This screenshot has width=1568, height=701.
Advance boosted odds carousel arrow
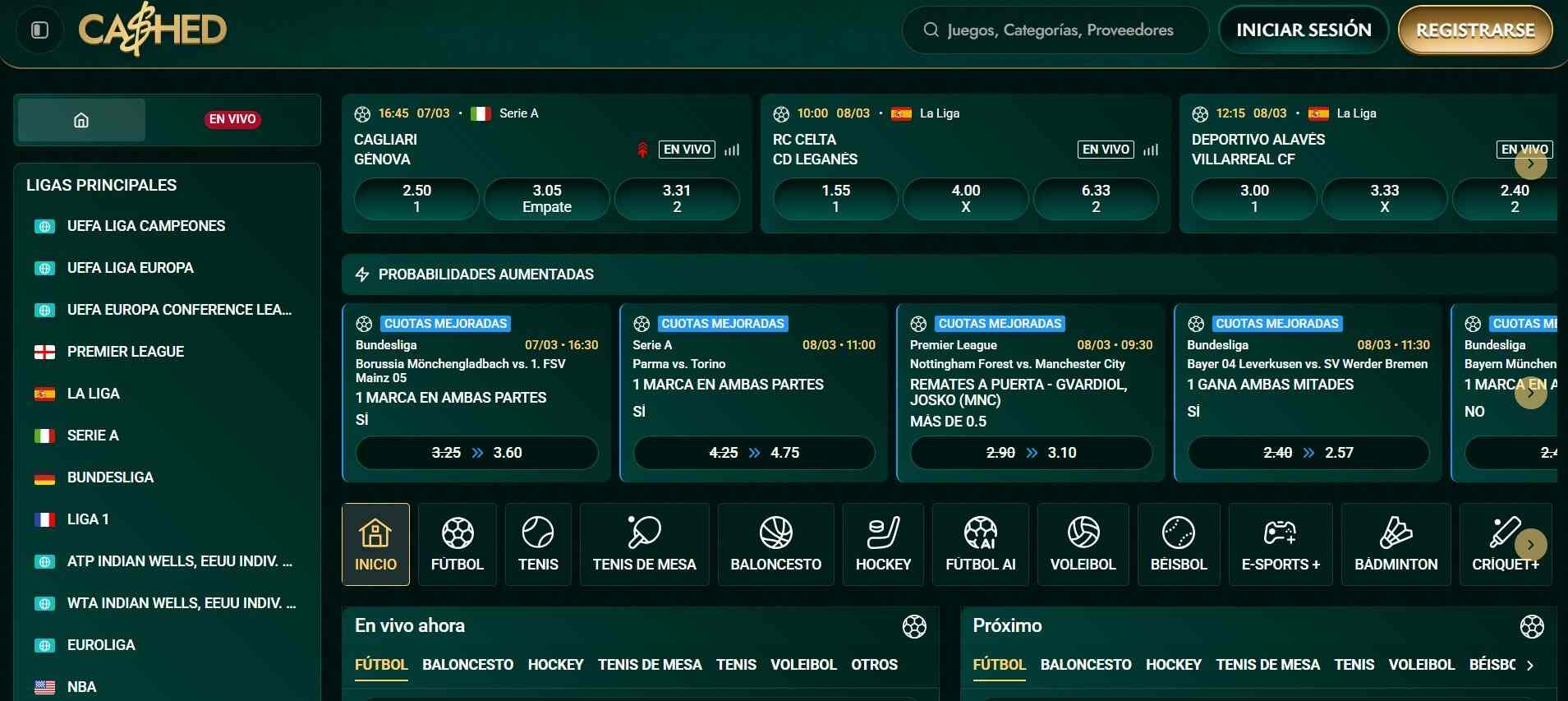click(1530, 393)
